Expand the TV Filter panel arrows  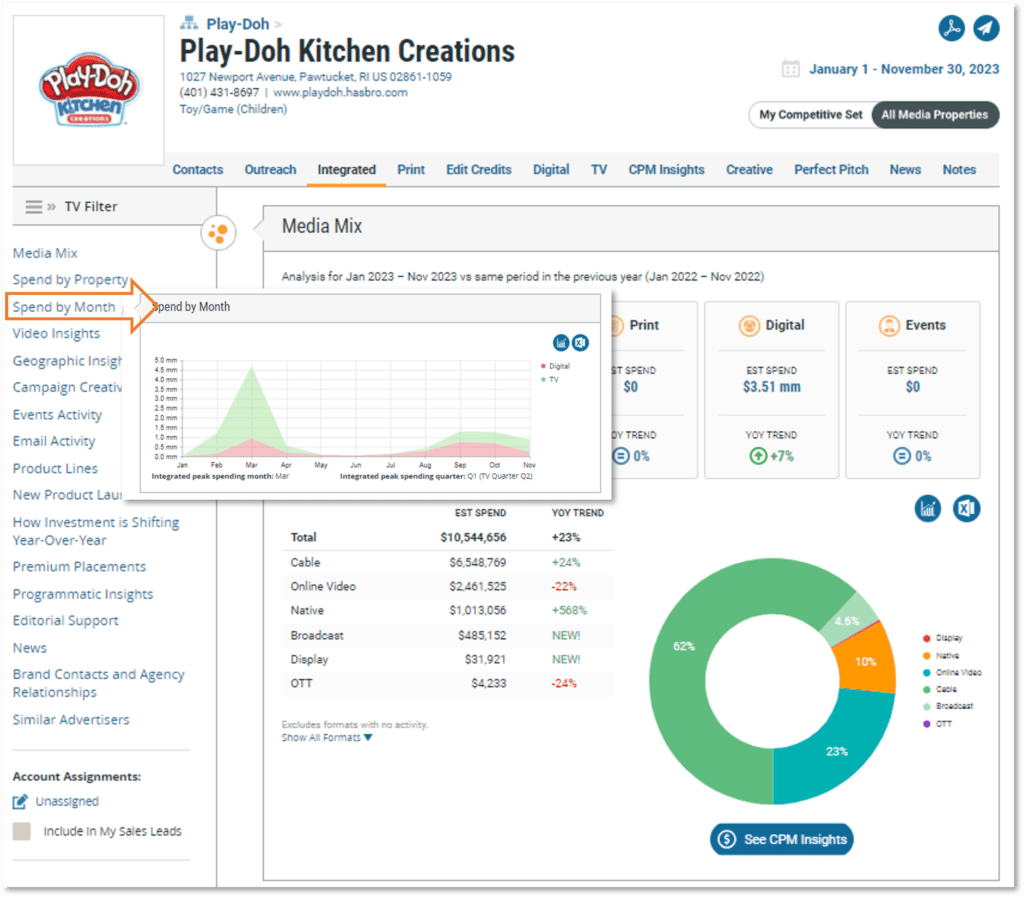coord(52,207)
